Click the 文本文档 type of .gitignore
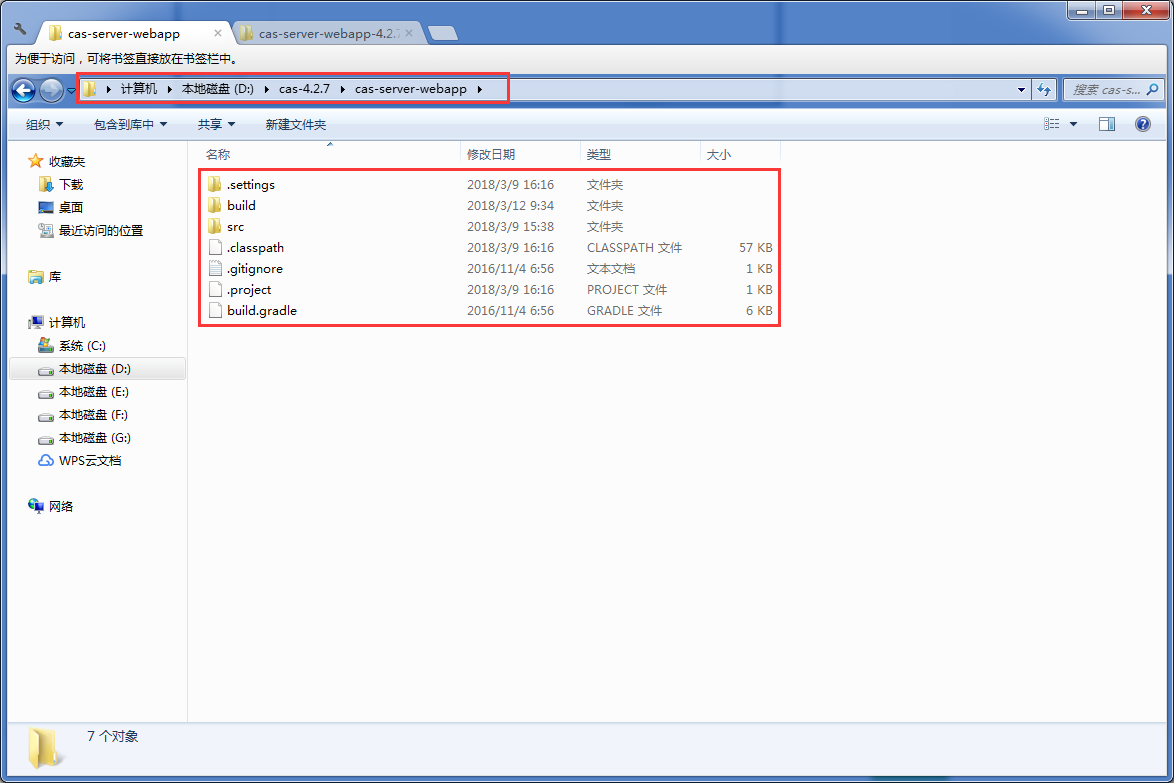The image size is (1174, 783). pos(611,268)
